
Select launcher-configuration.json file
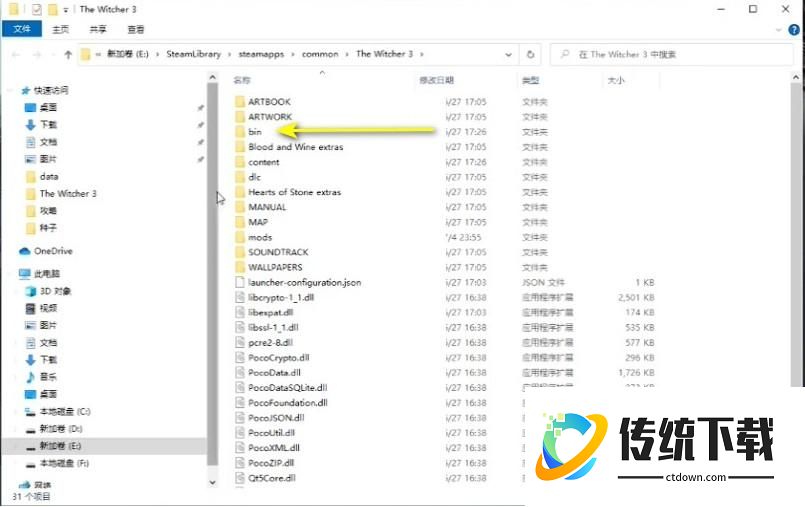click(304, 282)
